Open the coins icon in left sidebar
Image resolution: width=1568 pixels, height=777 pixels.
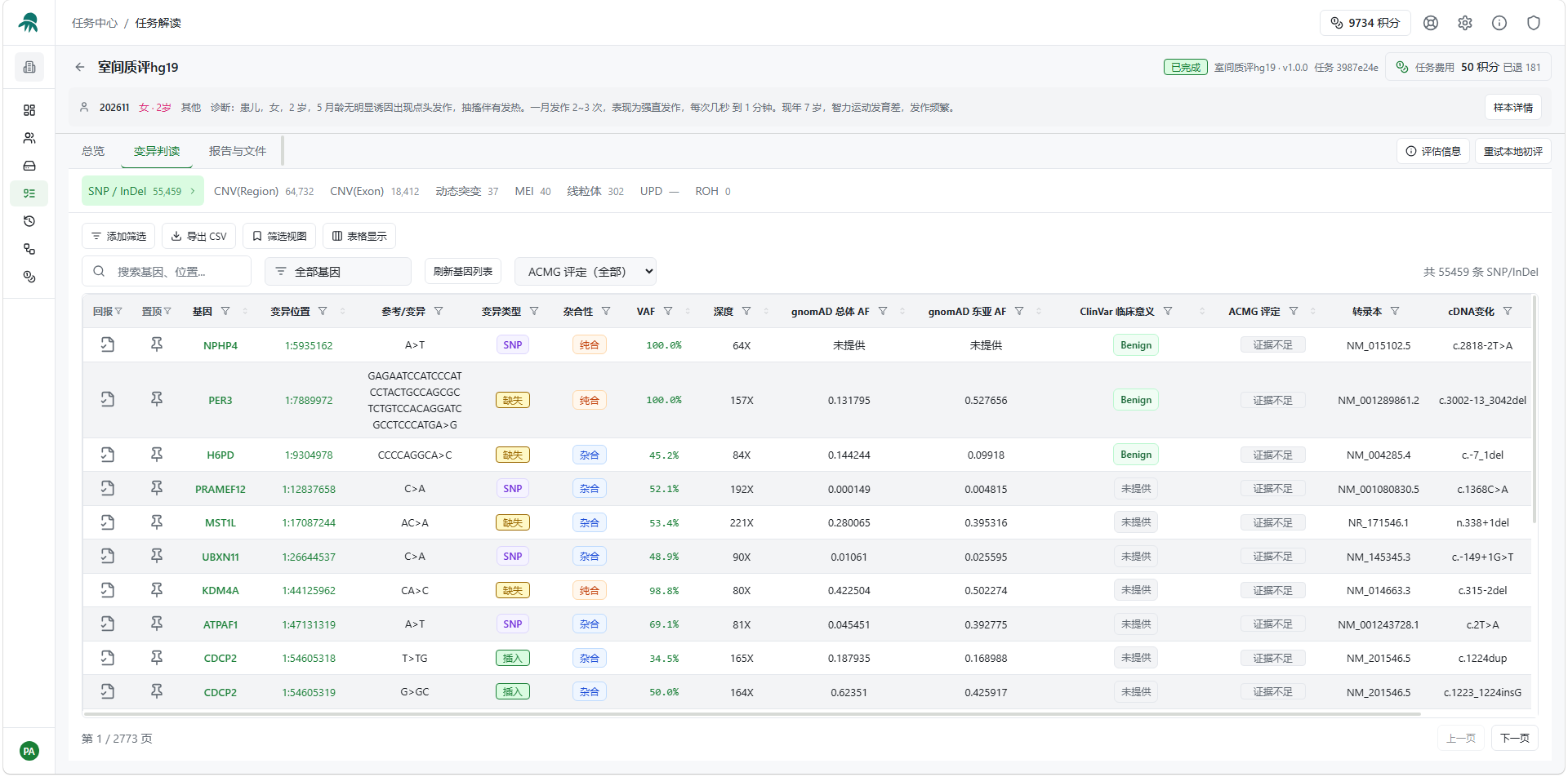click(x=29, y=277)
